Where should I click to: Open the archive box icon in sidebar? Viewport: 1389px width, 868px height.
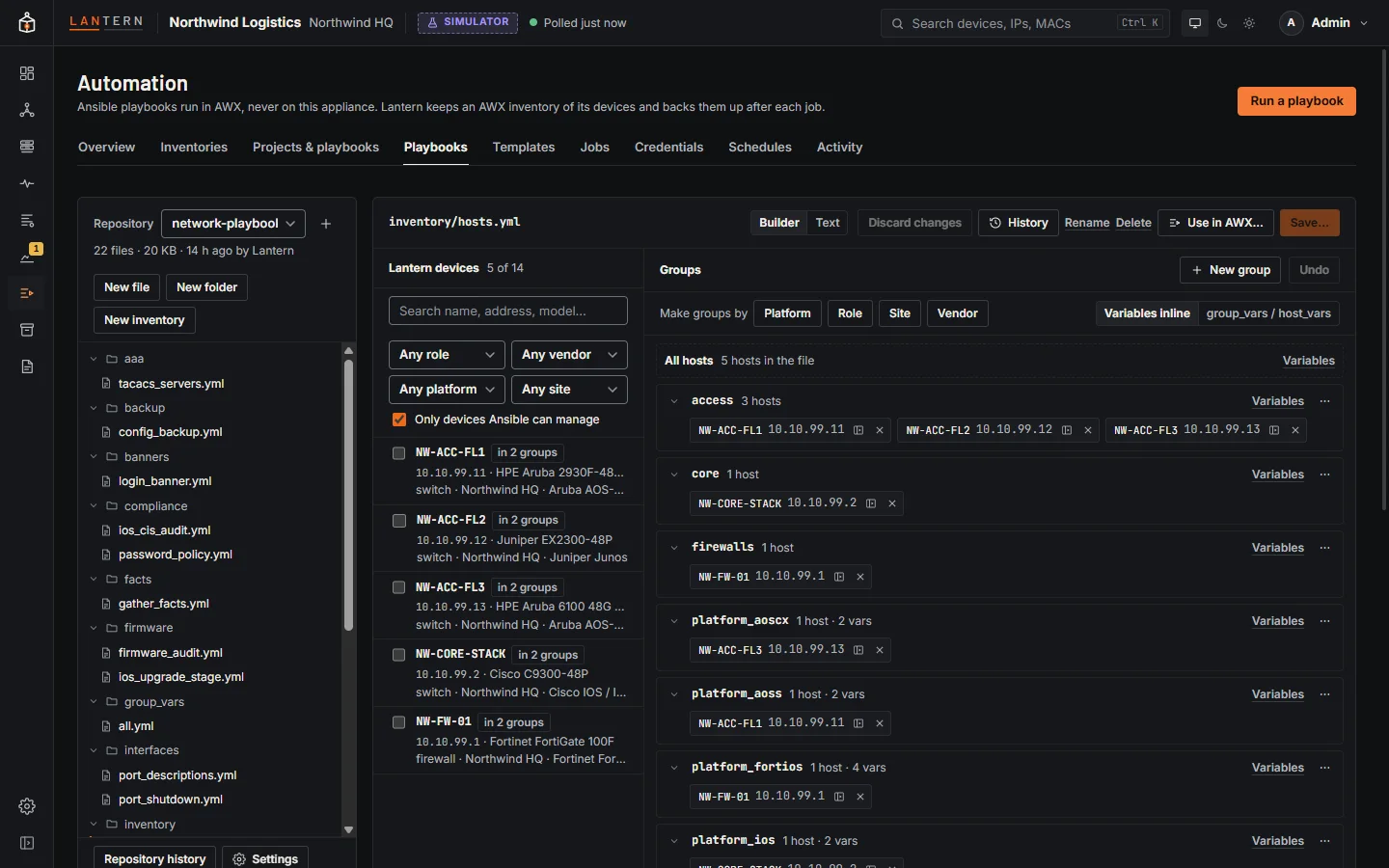[27, 330]
